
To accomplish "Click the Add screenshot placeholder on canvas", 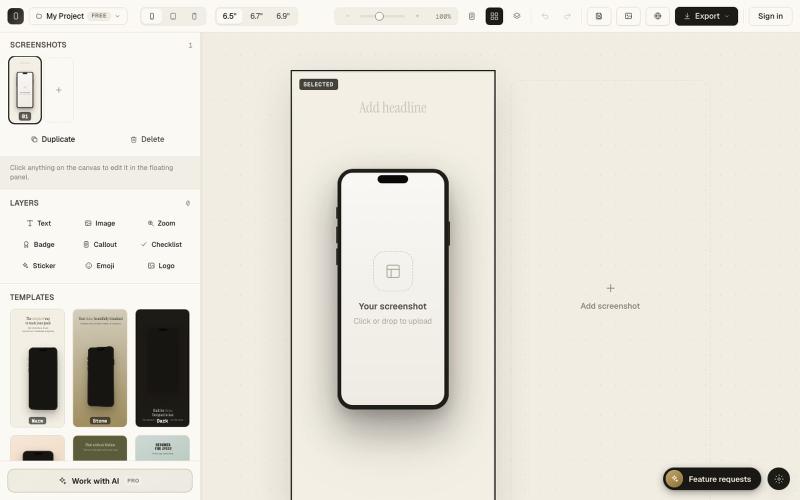I will 610,297.
